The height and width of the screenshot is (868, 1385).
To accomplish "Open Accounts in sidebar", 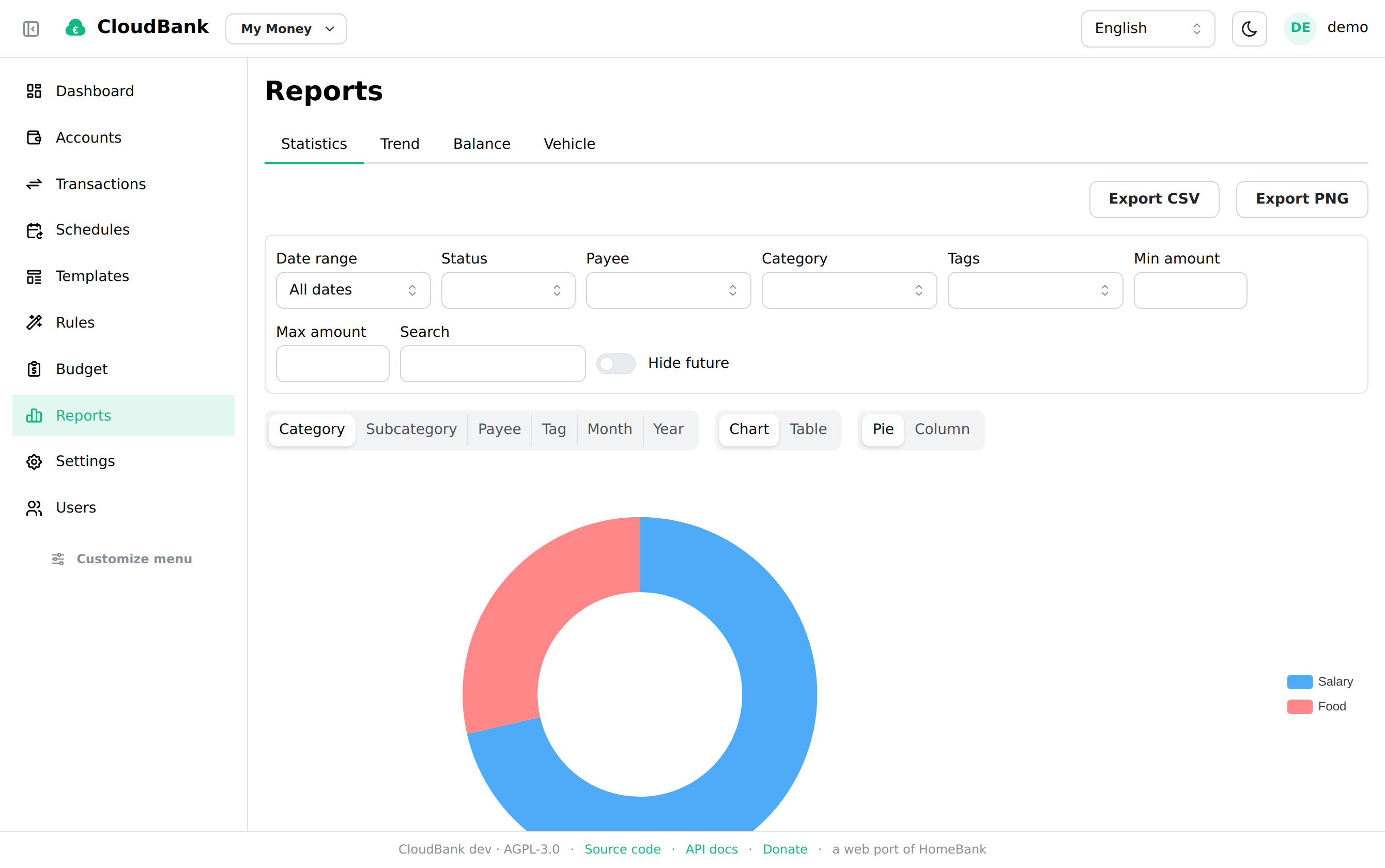I will [x=124, y=137].
